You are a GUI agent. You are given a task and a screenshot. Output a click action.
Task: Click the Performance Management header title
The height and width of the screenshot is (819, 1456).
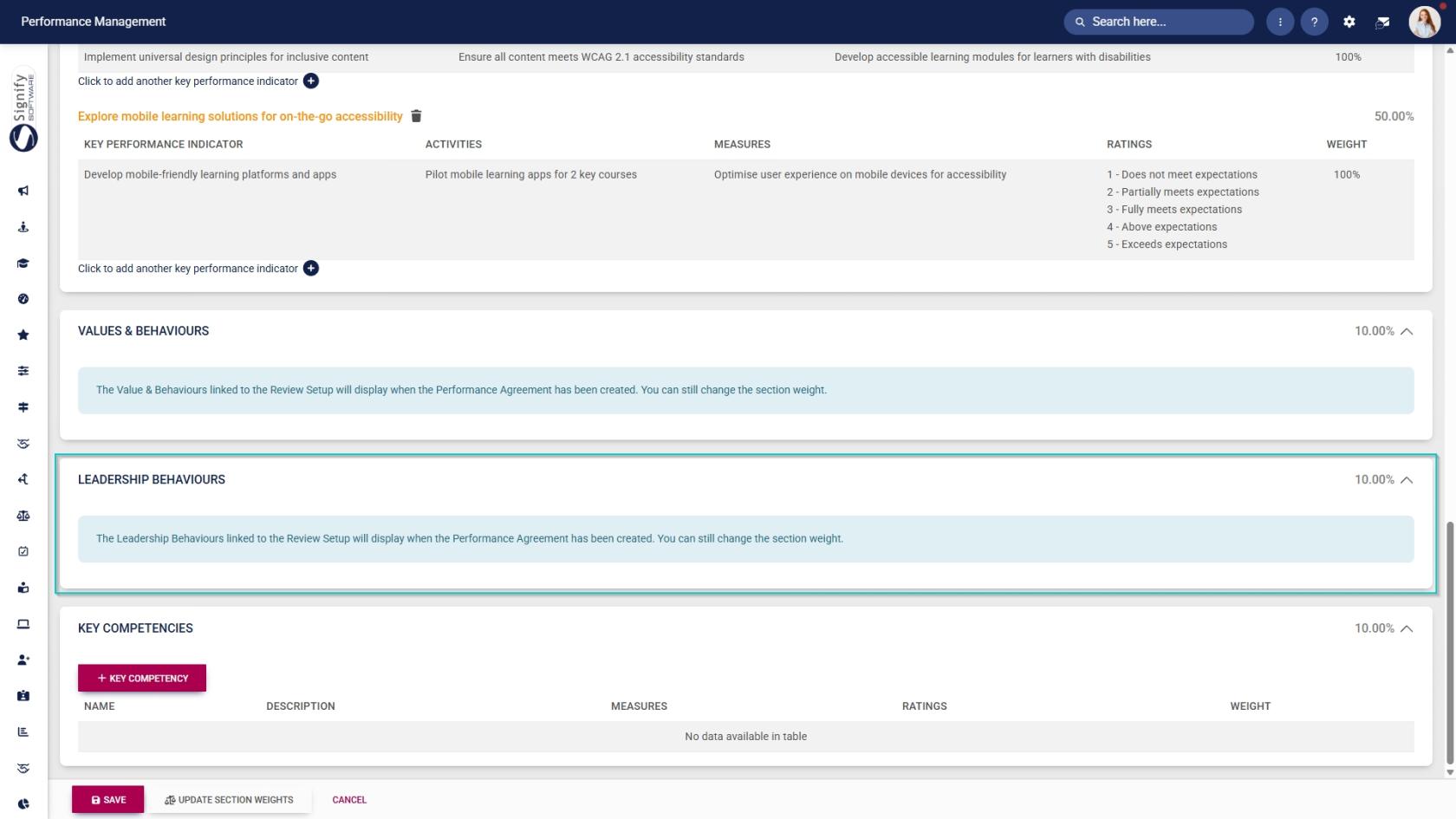point(94,22)
